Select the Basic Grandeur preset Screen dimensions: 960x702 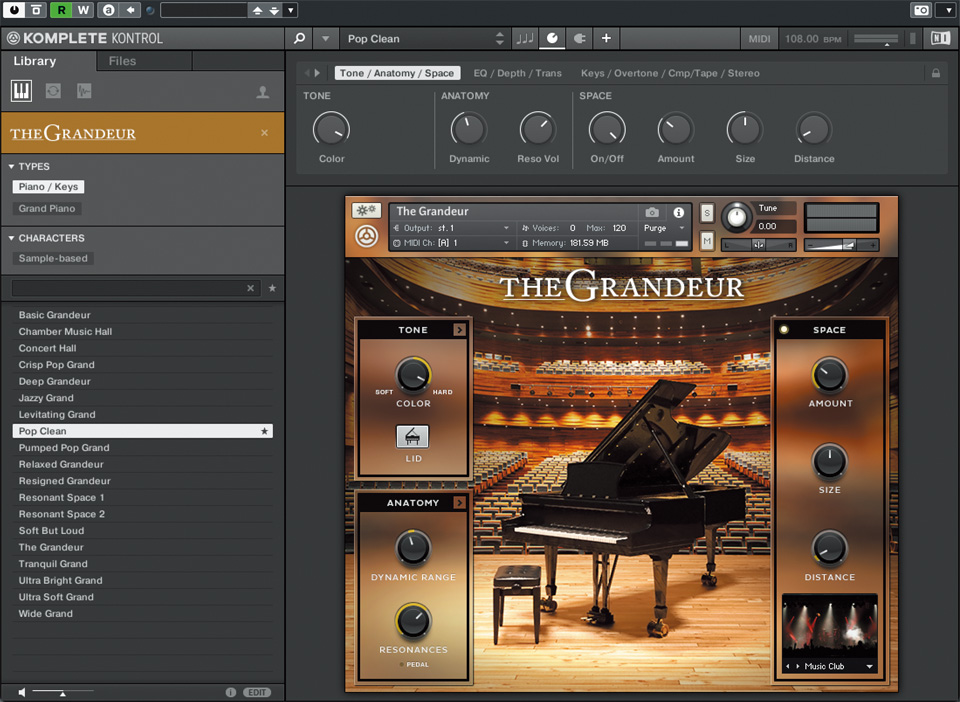pos(142,315)
